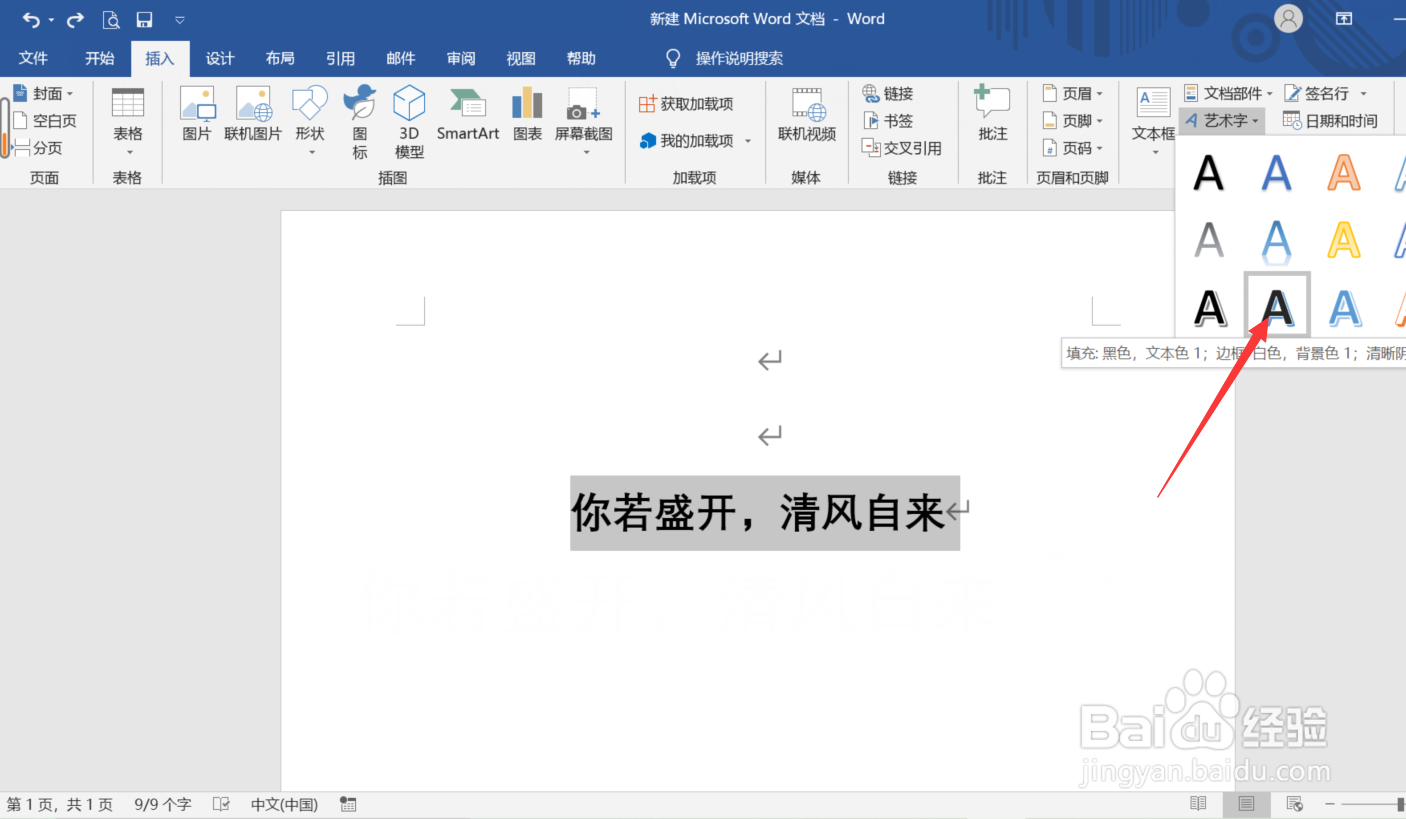The height and width of the screenshot is (819, 1406).
Task: Open print preview from Quick Access toolbar
Action: (112, 19)
